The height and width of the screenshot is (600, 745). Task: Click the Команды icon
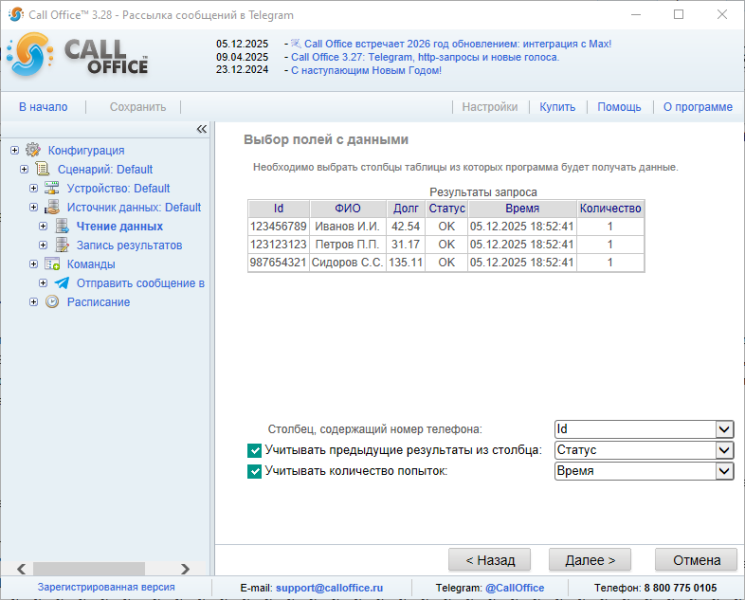pyautogui.click(x=52, y=264)
